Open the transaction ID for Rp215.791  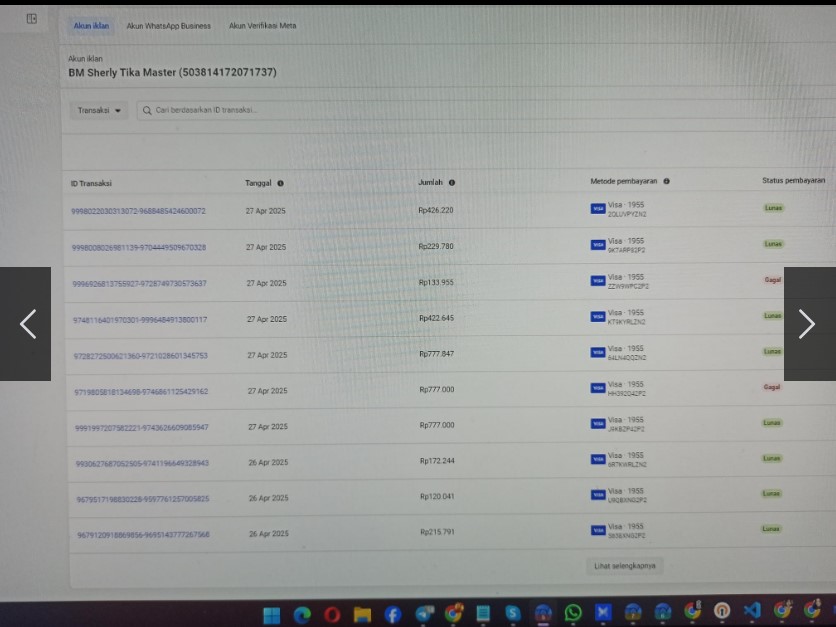(143, 534)
